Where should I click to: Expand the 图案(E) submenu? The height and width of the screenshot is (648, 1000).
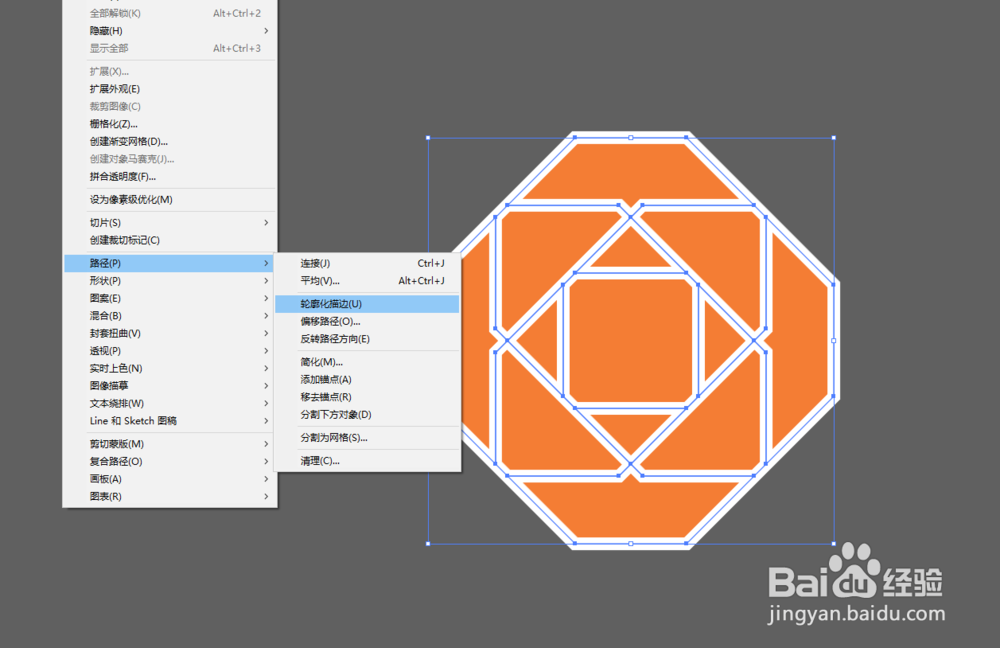(x=170, y=298)
